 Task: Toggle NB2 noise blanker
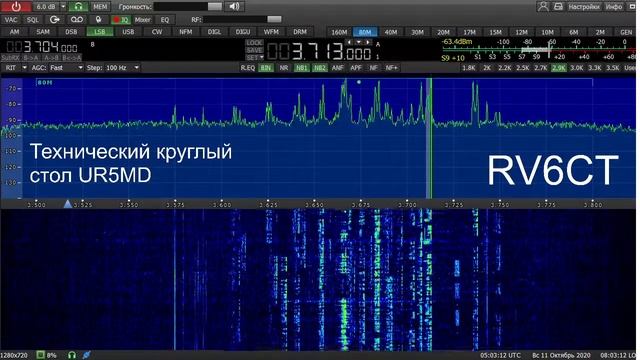(320, 68)
